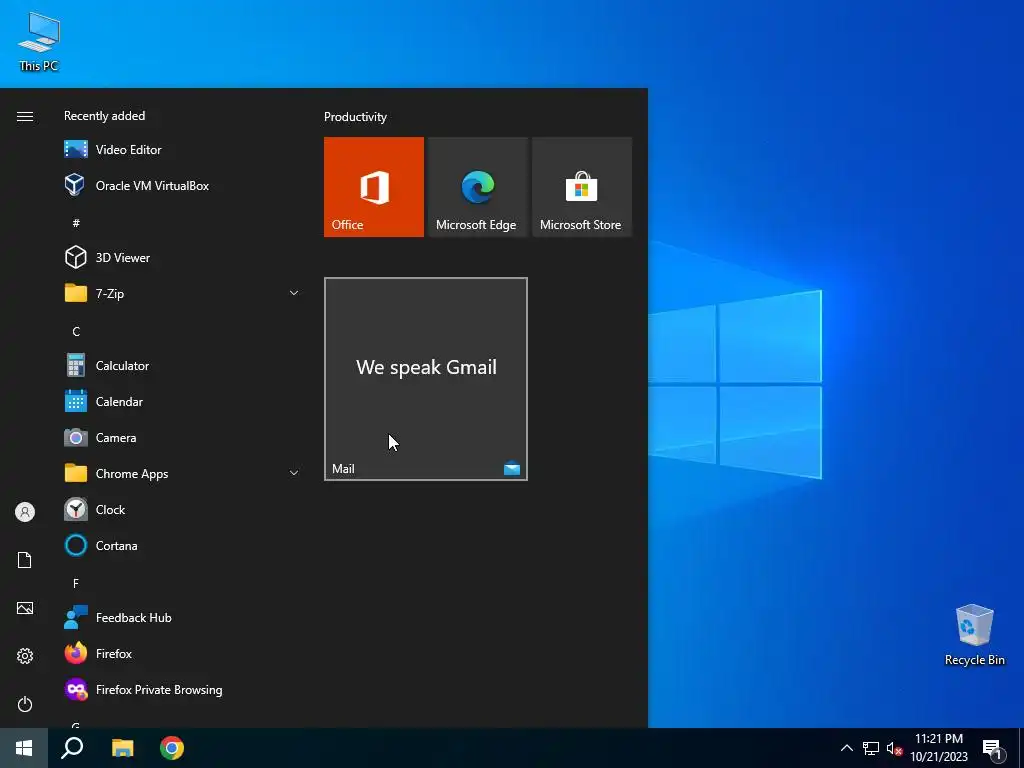Open the Mail live tile
The width and height of the screenshot is (1024, 768).
[426, 379]
